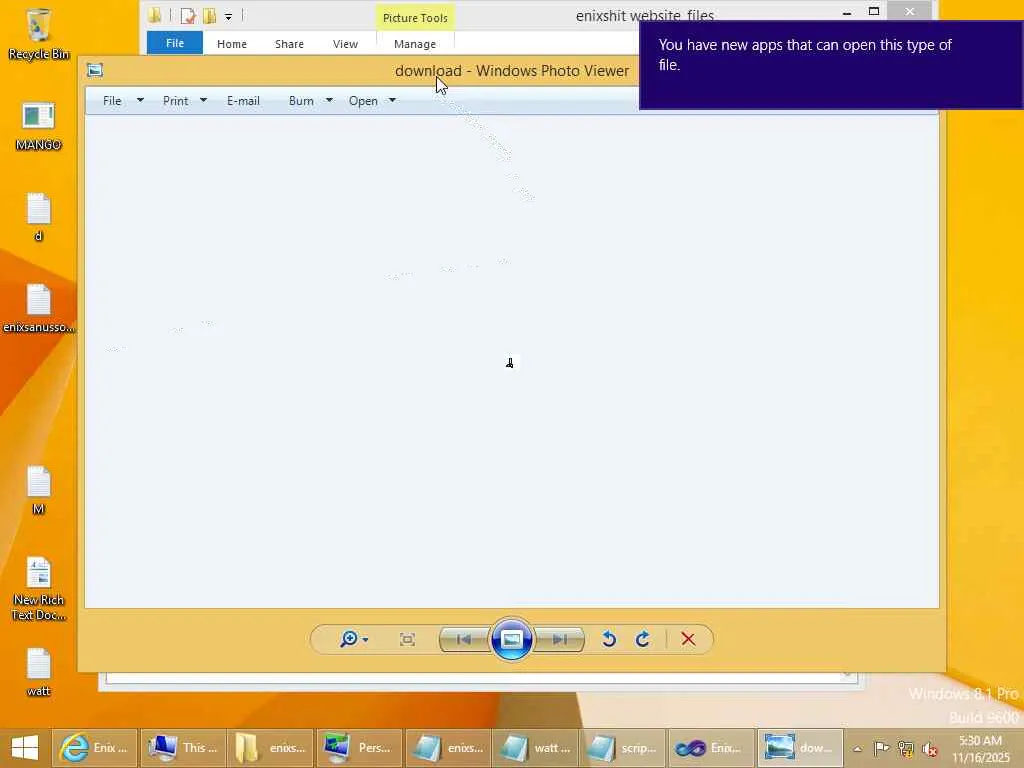This screenshot has height=768, width=1024.
Task: Switch to the Home tab in Explorer
Action: [x=232, y=44]
